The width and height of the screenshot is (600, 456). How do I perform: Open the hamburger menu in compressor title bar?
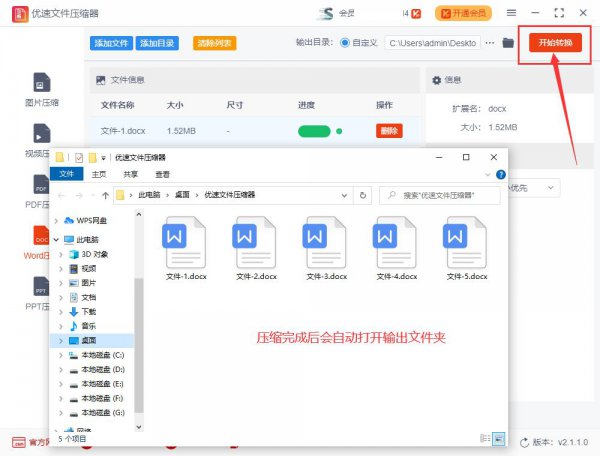[511, 13]
